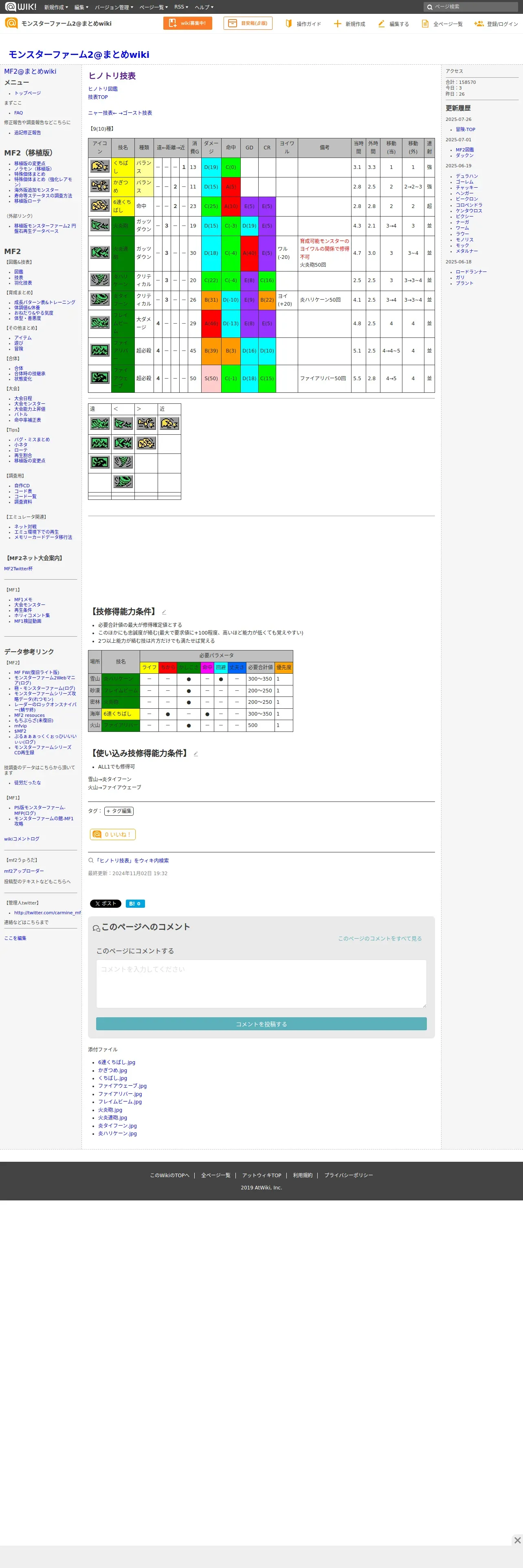This screenshot has height=1568, width=523.
Task: Open 操作ガイド via its book icon
Action: coord(289,24)
